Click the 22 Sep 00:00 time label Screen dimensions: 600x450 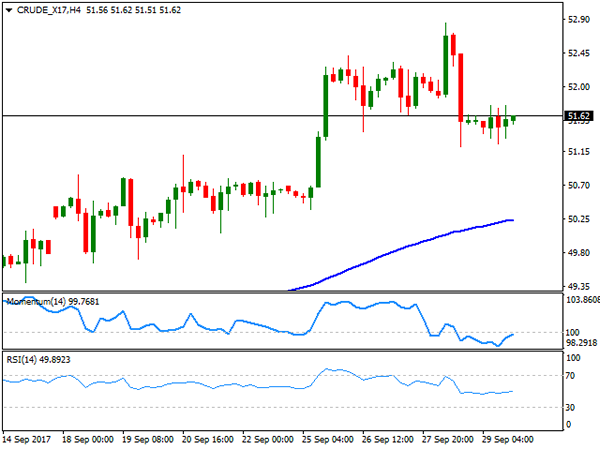tap(268, 439)
